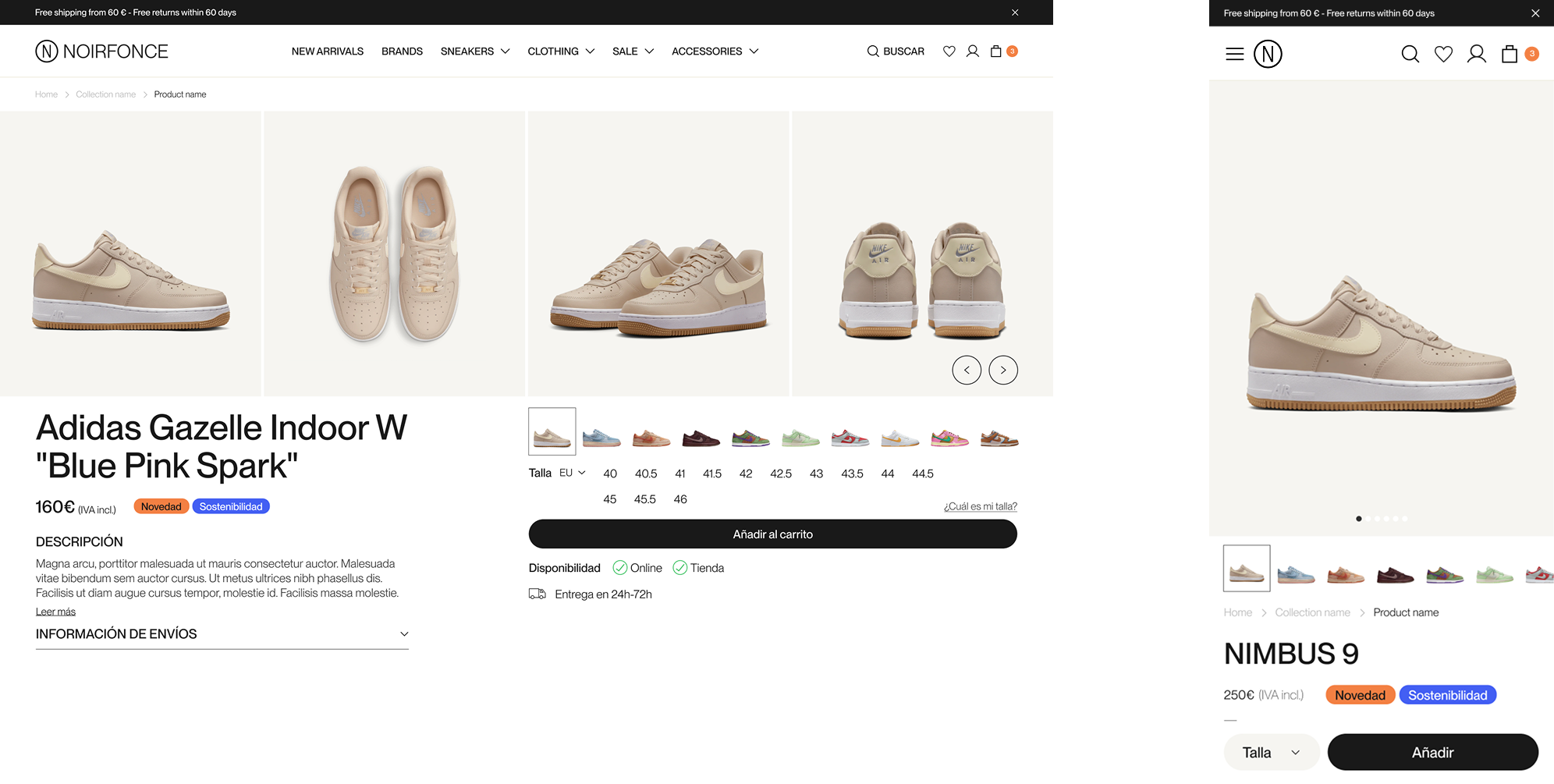Image resolution: width=1554 pixels, height=784 pixels.
Task: Open the SNEAKERS navigation menu
Action: 474,51
